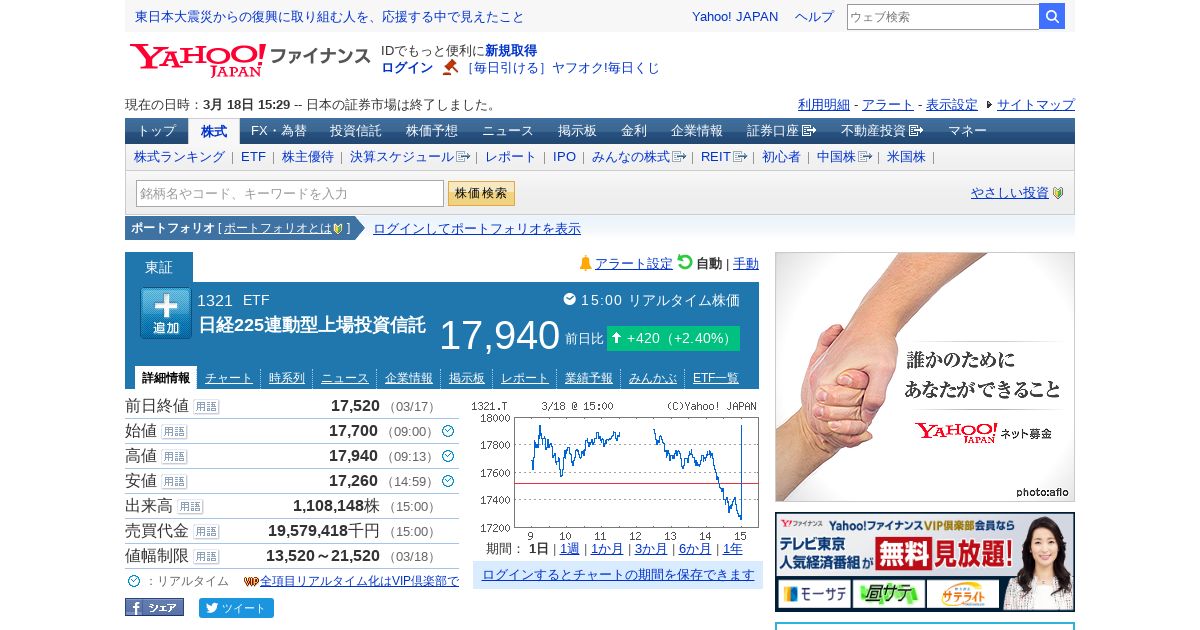
Task: Click 用語 glossary tag beside 売買代金
Action: pyautogui.click(x=206, y=532)
